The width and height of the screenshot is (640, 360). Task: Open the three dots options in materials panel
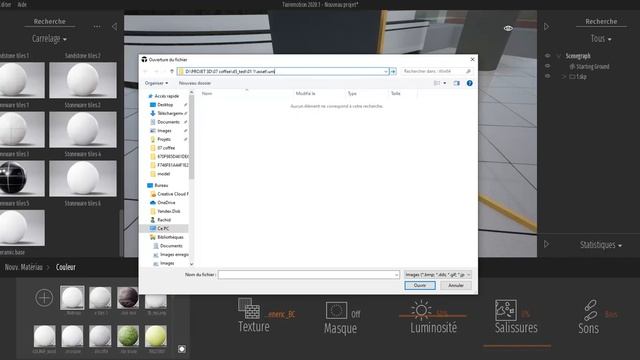pos(97,27)
